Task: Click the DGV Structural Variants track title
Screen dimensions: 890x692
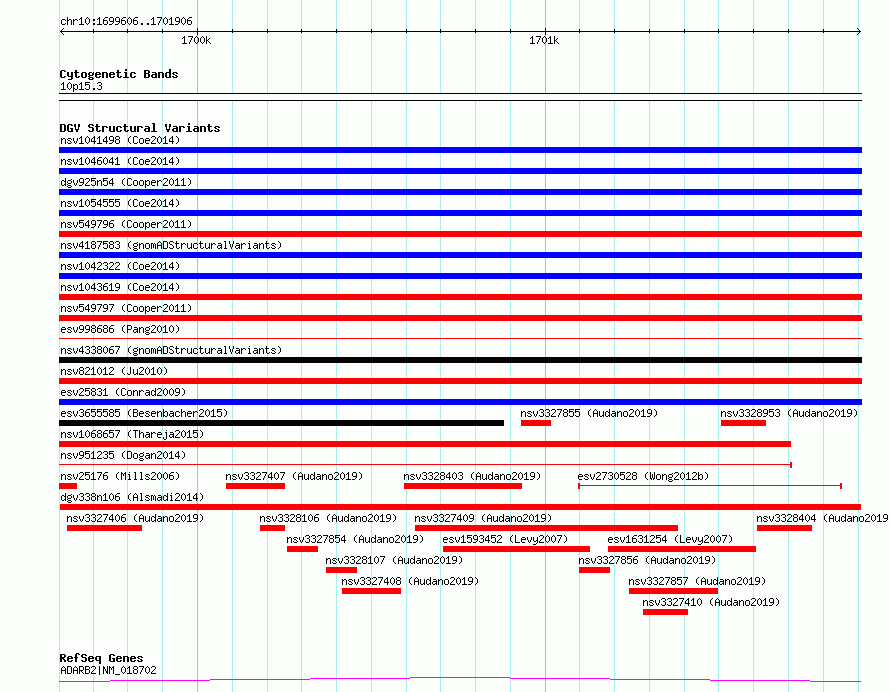Action: click(140, 128)
